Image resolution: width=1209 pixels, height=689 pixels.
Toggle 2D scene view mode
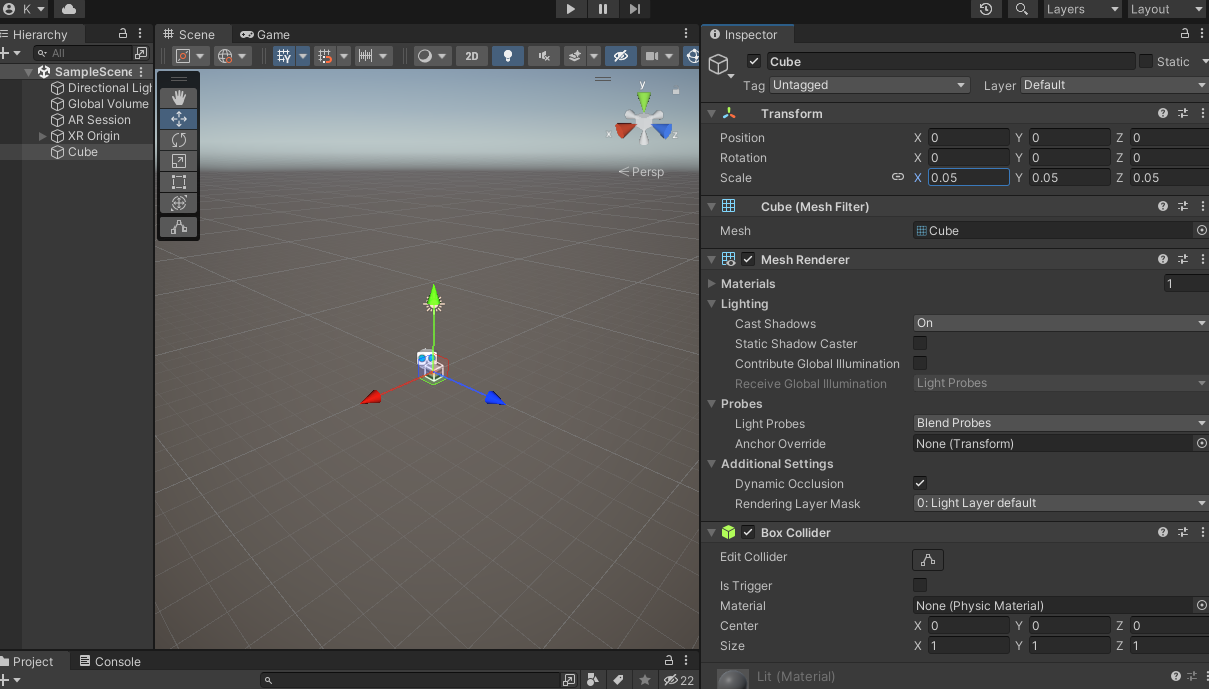(x=472, y=56)
